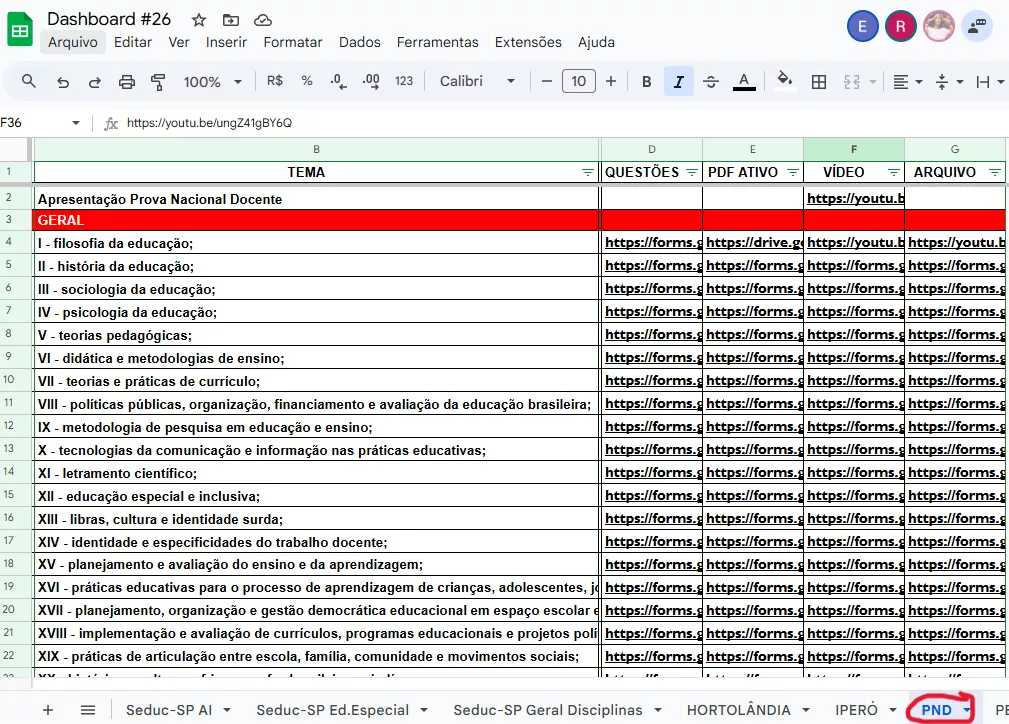Open the Calibri font dropdown
Image resolution: width=1009 pixels, height=724 pixels.
(x=477, y=82)
